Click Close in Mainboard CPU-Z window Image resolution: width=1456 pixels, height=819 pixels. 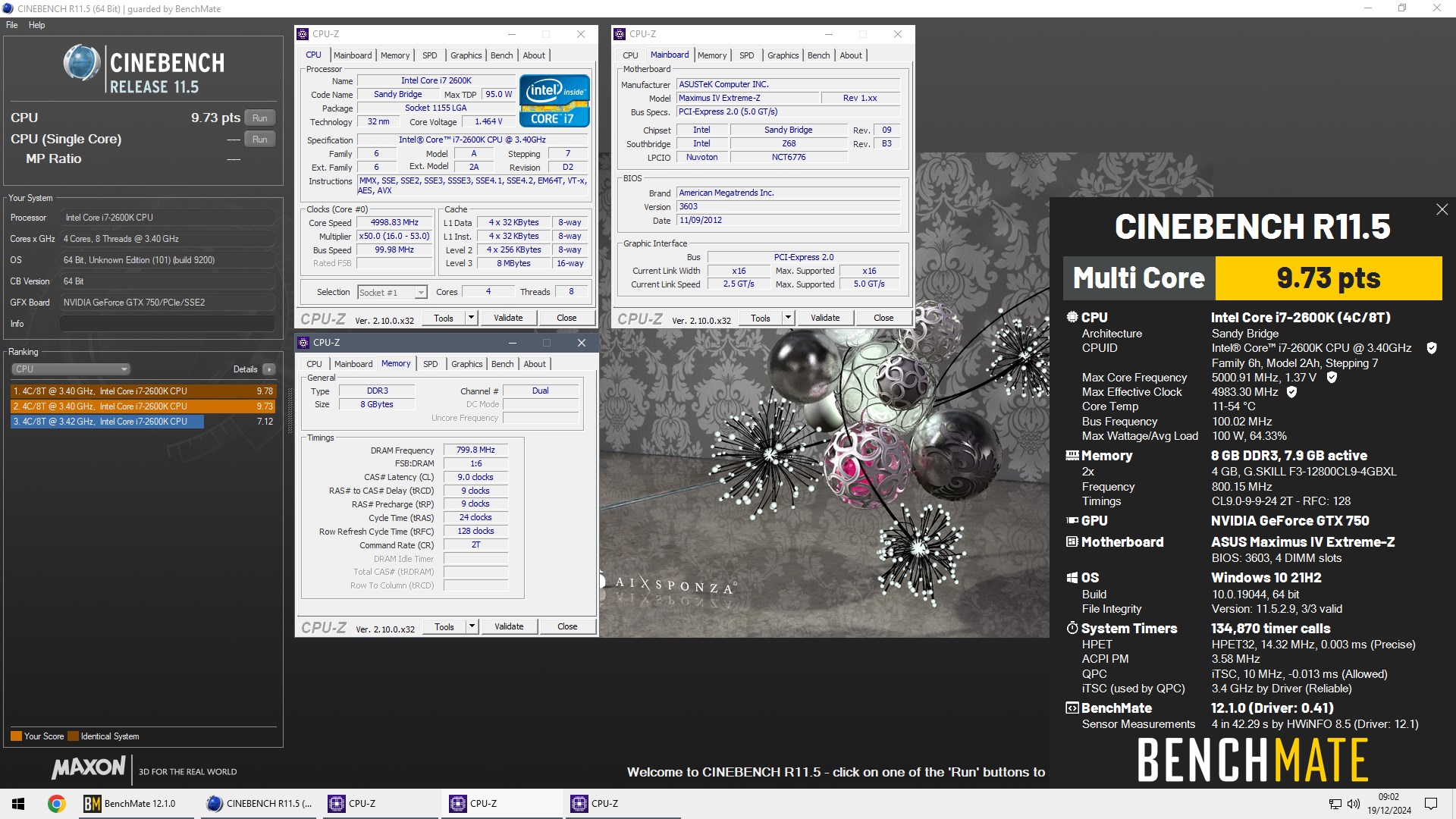tap(883, 318)
